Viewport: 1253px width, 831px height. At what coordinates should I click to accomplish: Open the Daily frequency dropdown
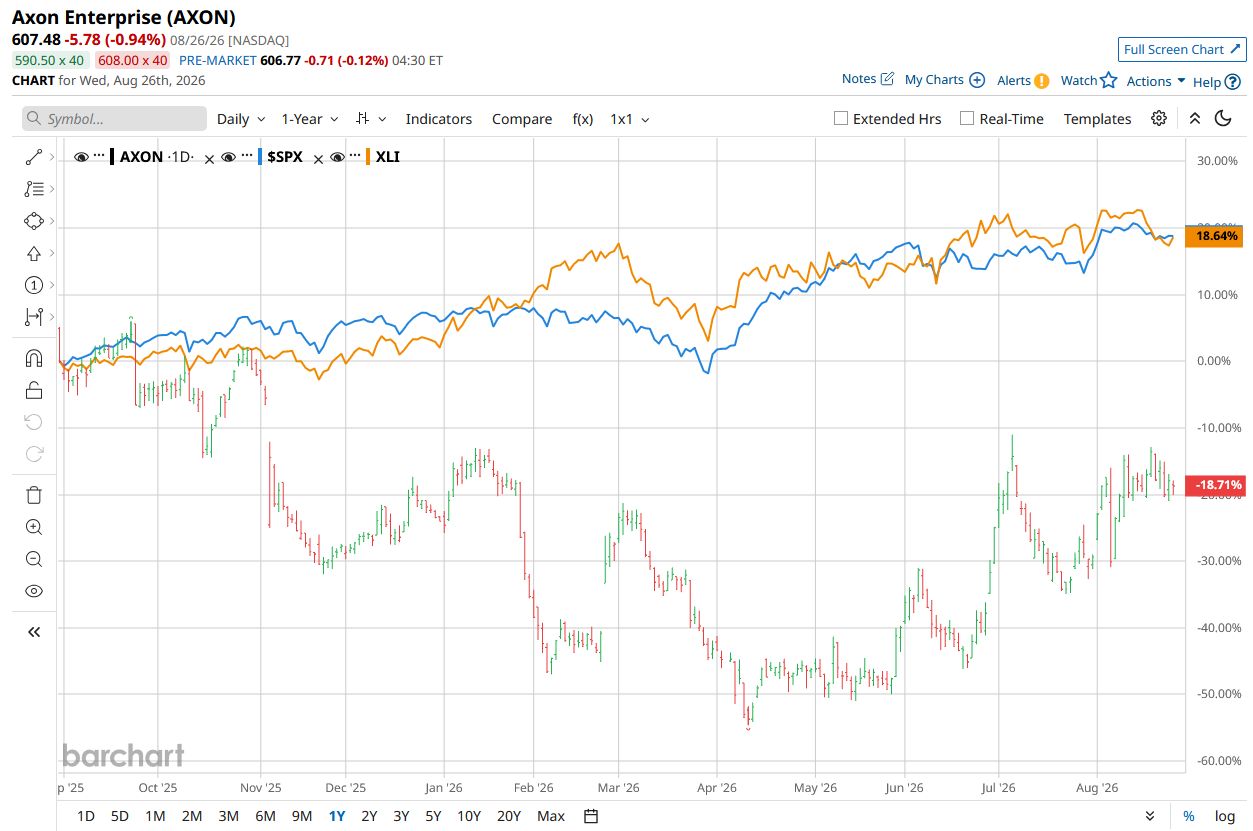(241, 119)
